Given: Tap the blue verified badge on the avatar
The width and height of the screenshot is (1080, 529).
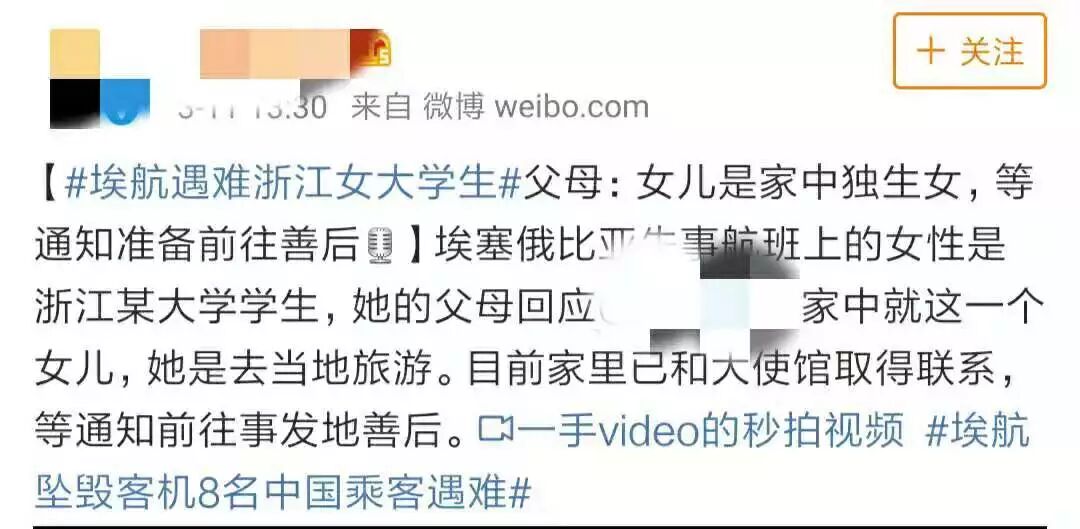Looking at the screenshot, I should click(x=125, y=105).
